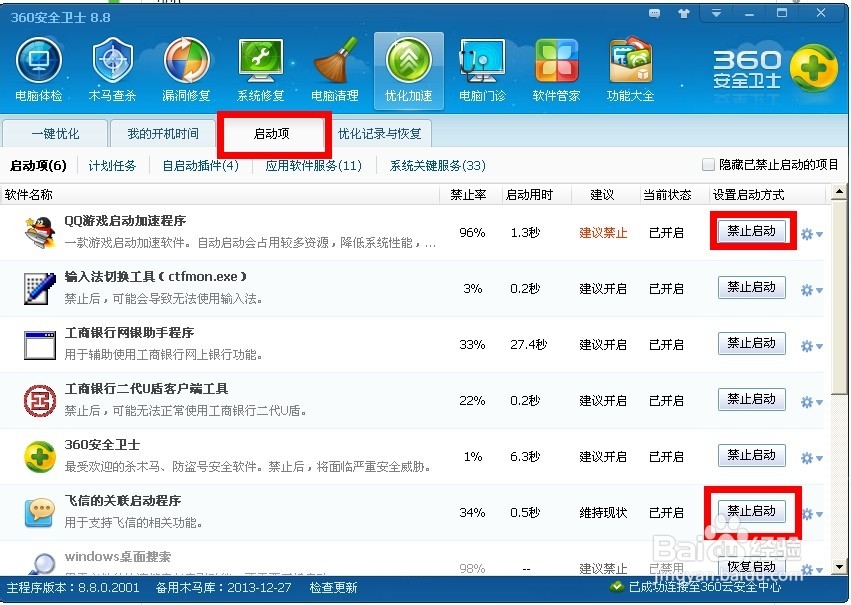Viewport: 851px width, 605px height.
Task: Click 禁止启动 for 飞信的关联启动程序
Action: (x=752, y=511)
